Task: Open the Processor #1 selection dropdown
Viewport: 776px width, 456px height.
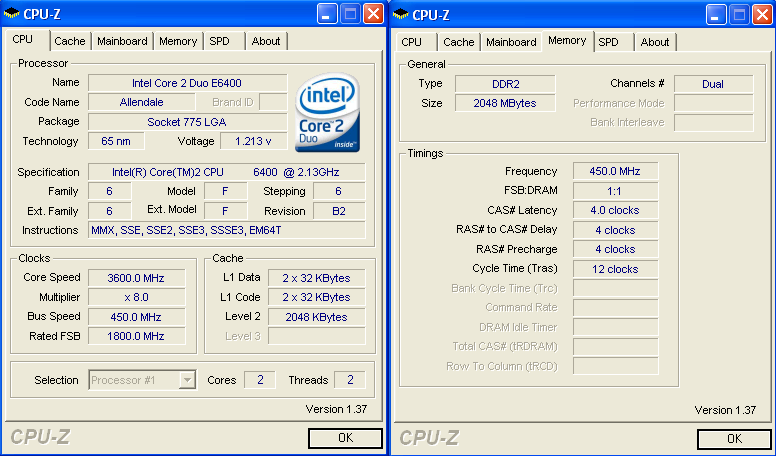Action: click(187, 380)
